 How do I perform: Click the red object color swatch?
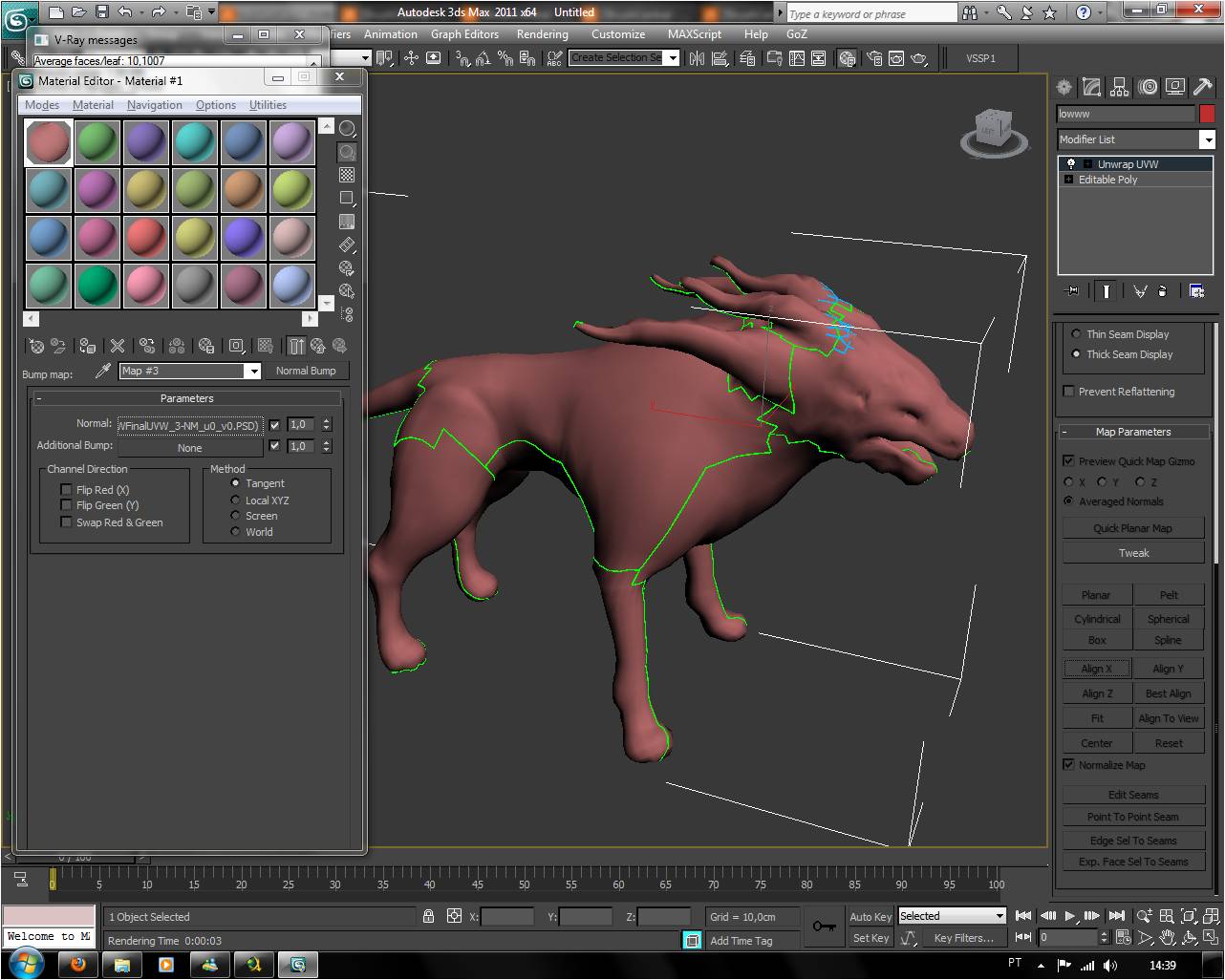pos(1207,114)
